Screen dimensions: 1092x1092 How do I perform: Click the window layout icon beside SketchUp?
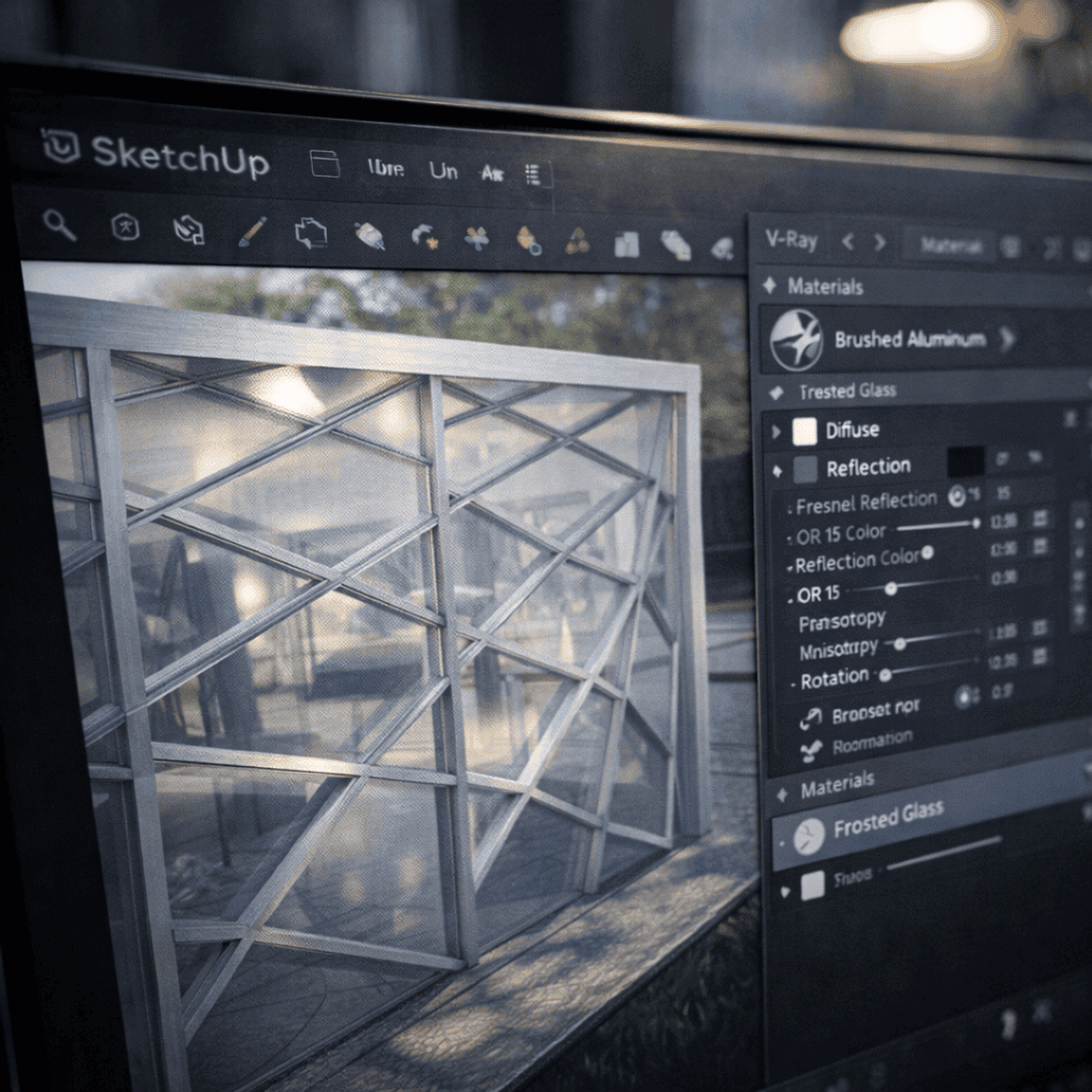point(325,165)
